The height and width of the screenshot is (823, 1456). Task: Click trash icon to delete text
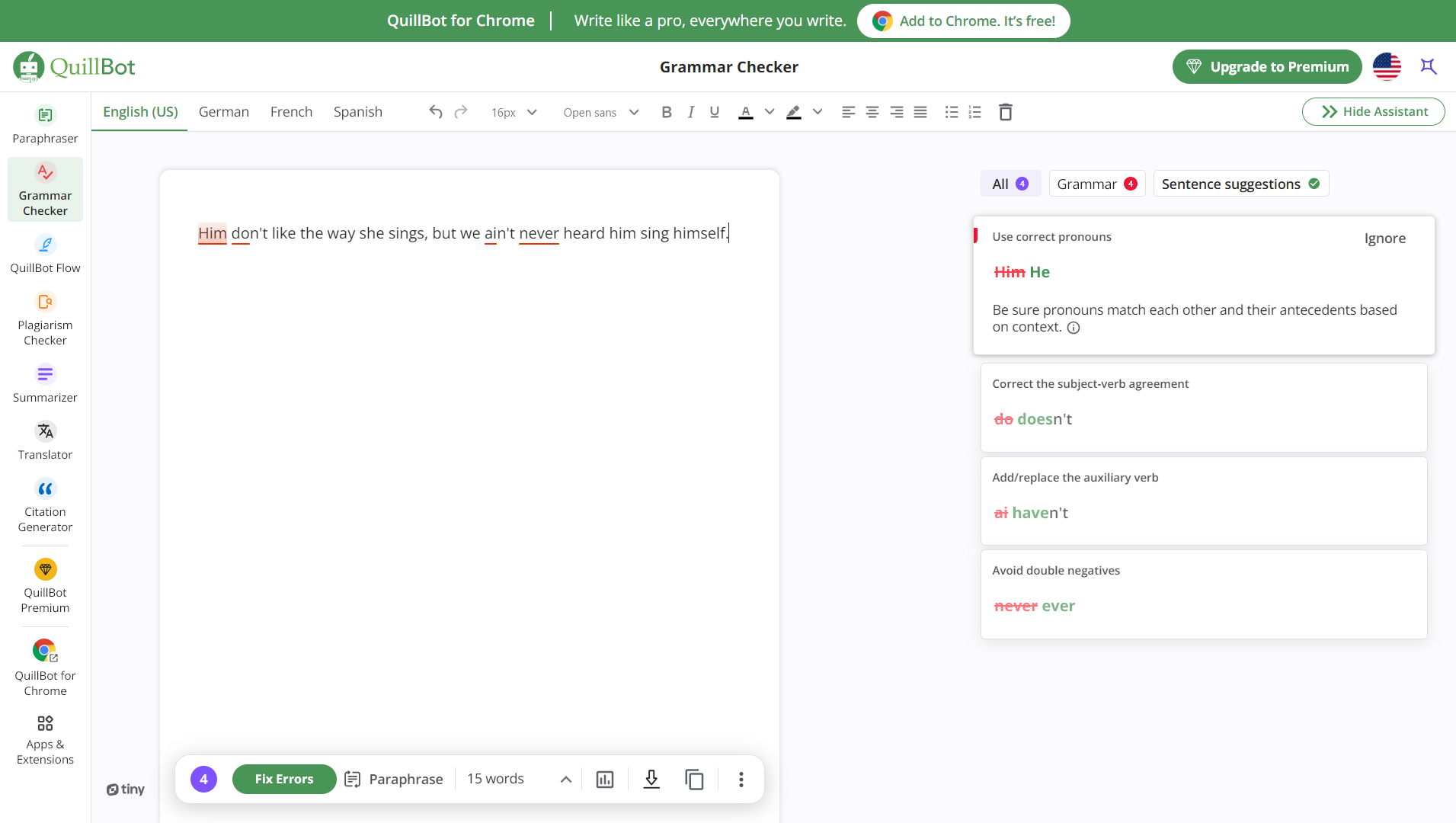[x=1006, y=112]
